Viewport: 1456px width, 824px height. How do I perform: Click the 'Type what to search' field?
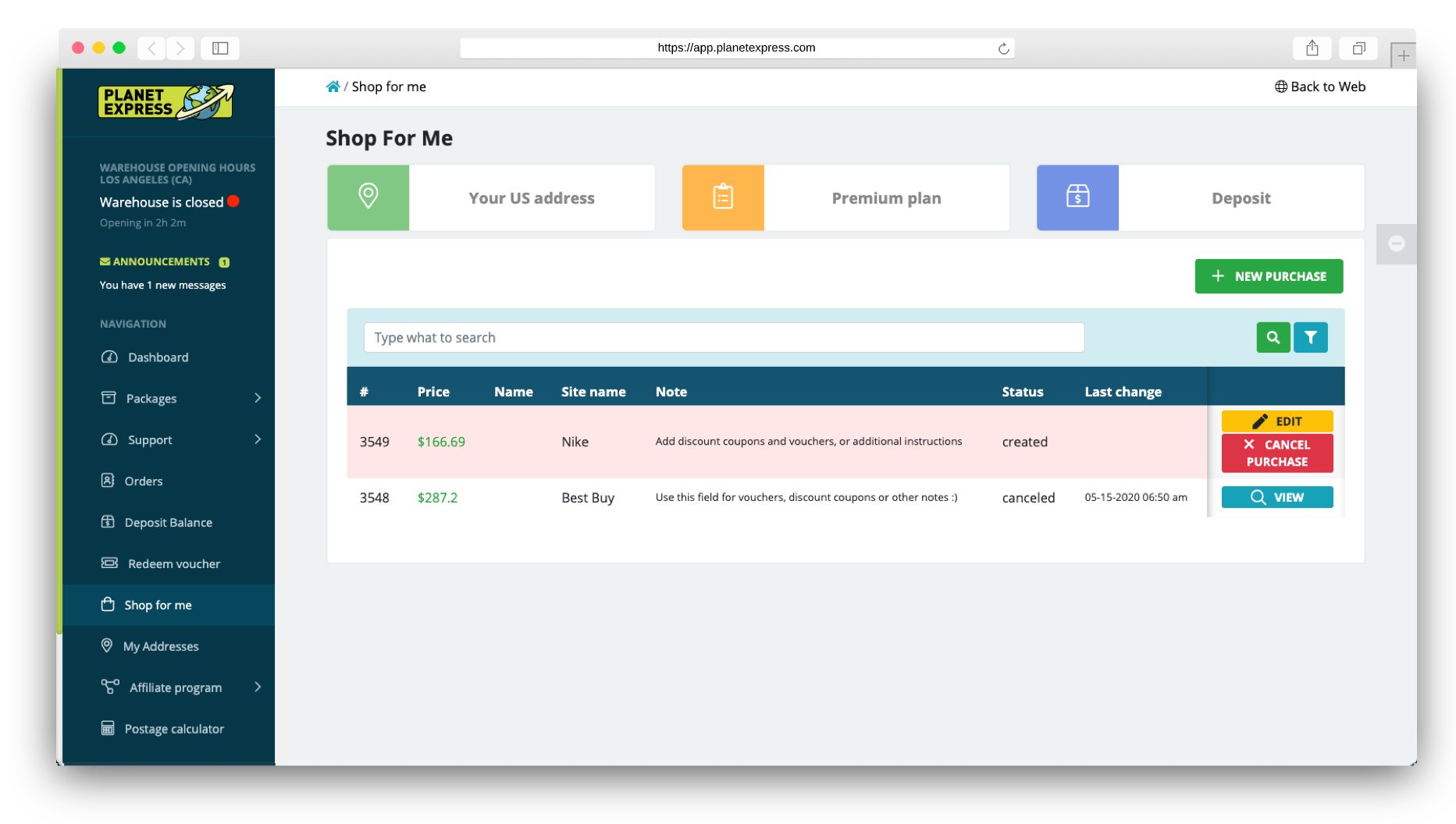coord(724,338)
